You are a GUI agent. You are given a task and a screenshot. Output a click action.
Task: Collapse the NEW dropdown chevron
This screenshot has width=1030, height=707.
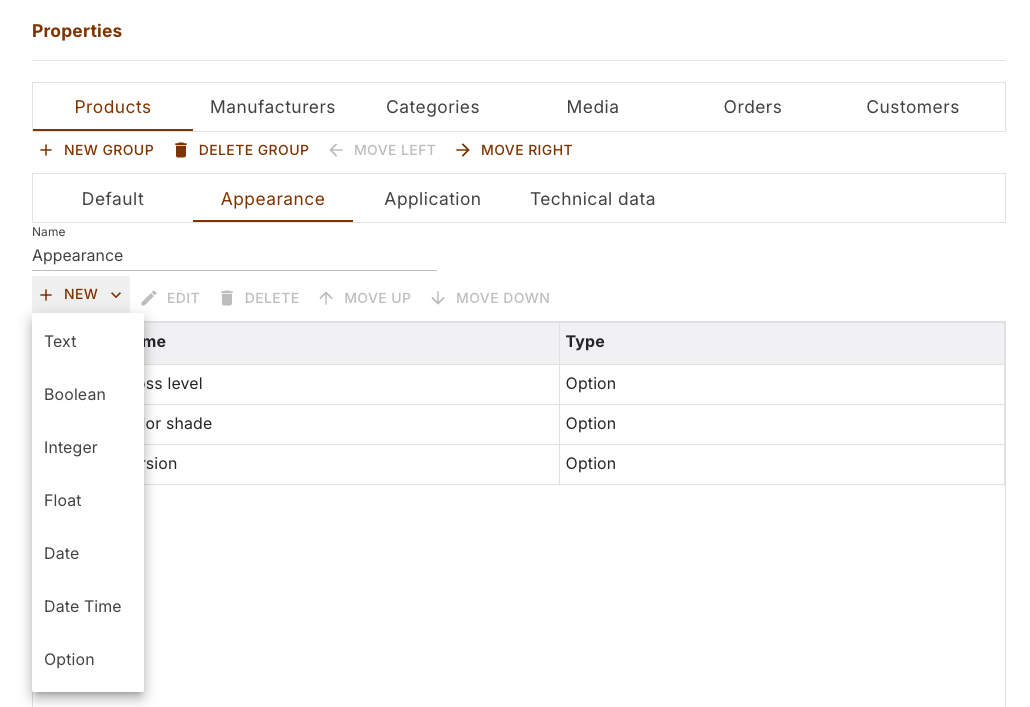pos(116,295)
